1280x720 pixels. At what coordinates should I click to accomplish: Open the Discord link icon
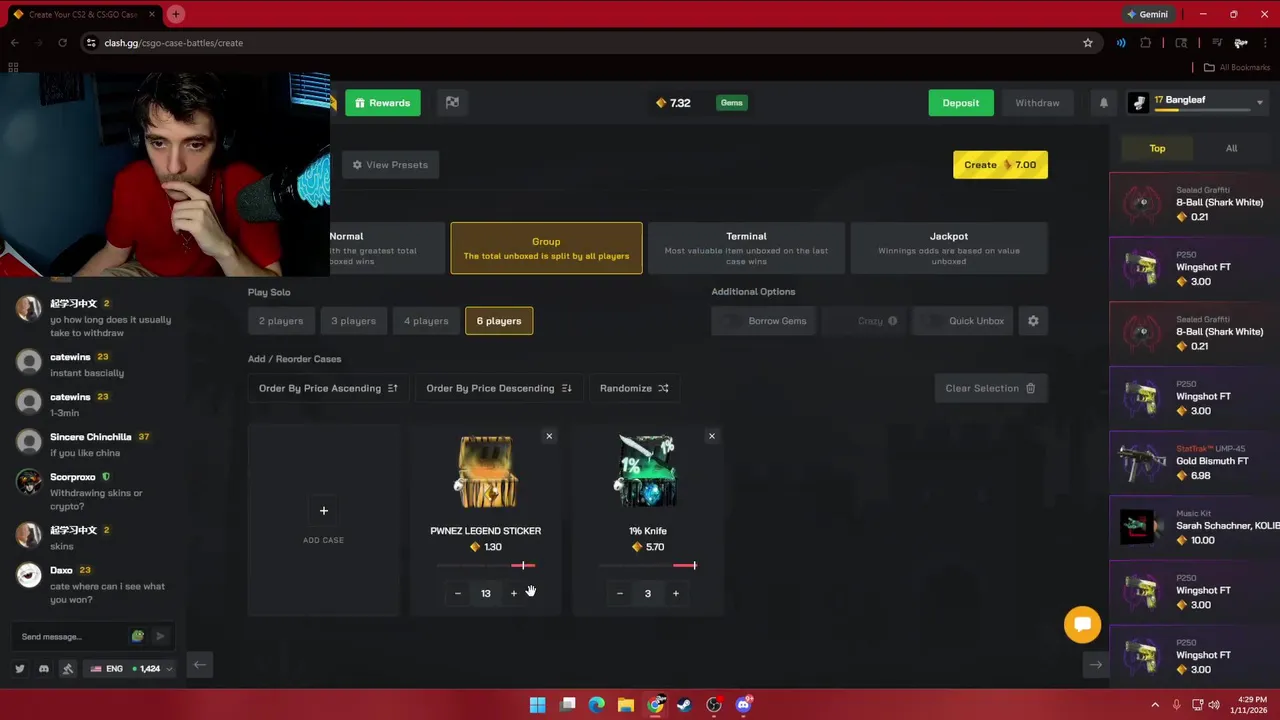44,669
